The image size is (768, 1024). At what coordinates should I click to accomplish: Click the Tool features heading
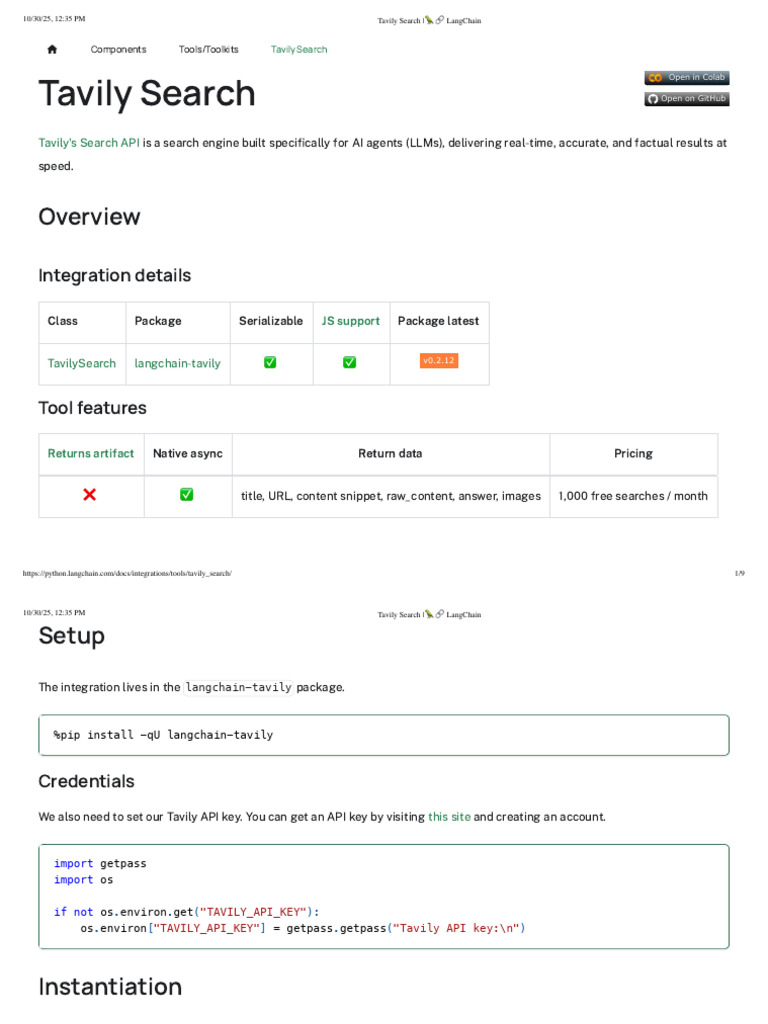pos(93,408)
